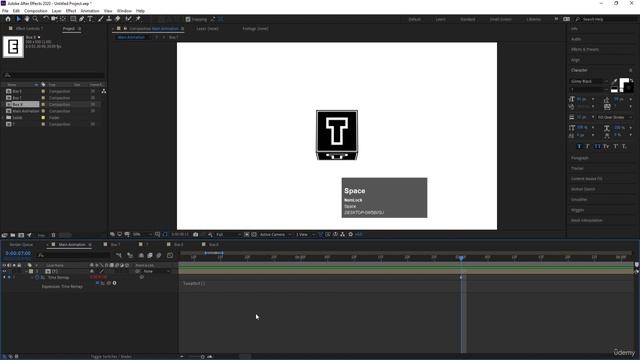Open the File menu

[x=5, y=11]
